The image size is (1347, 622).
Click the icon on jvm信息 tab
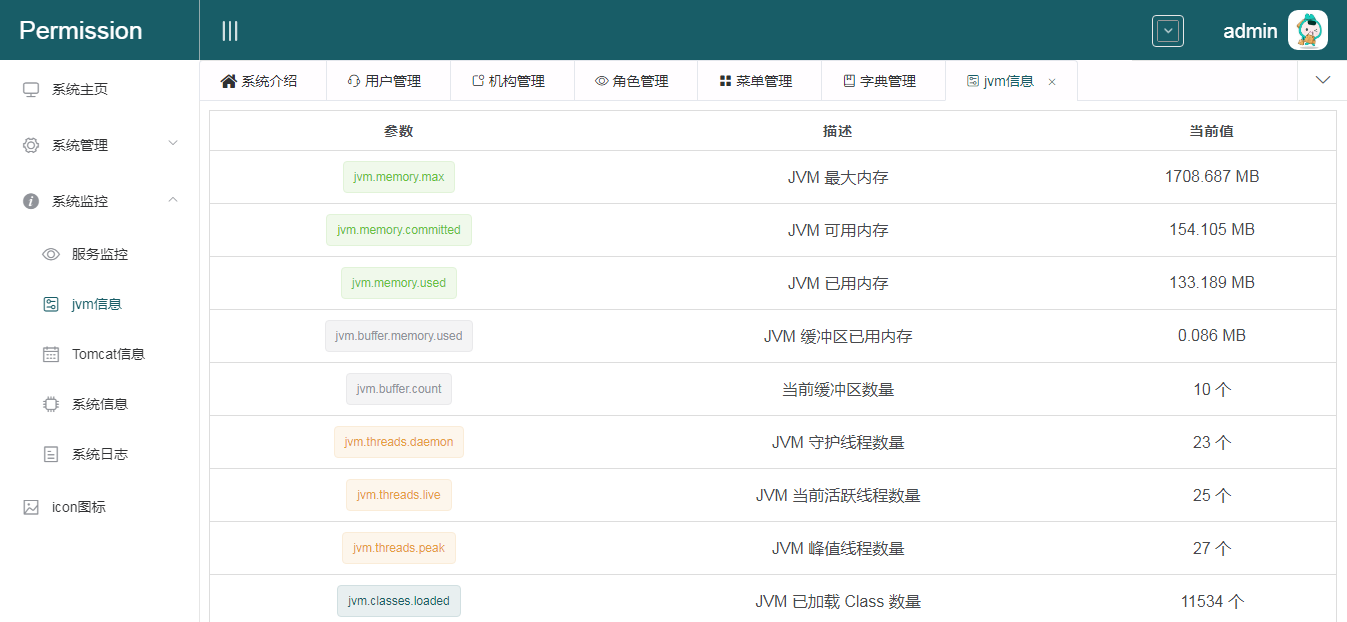973,81
